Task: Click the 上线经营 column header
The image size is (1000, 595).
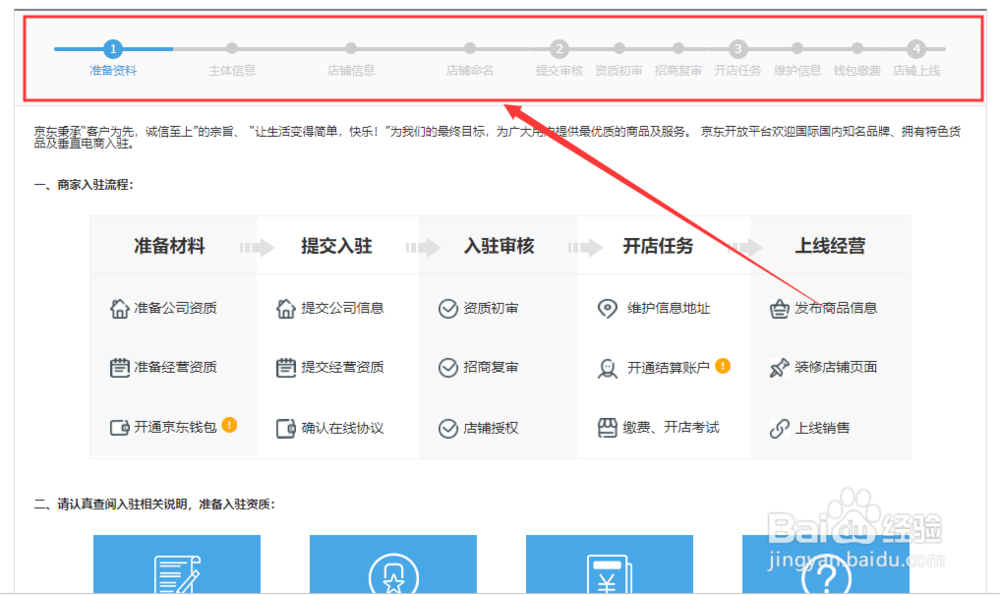Action: coord(830,246)
